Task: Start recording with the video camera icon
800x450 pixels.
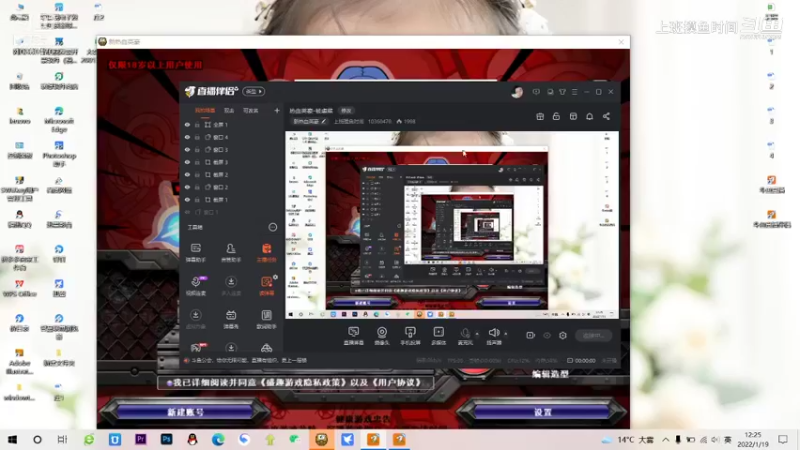Action: click(x=531, y=335)
